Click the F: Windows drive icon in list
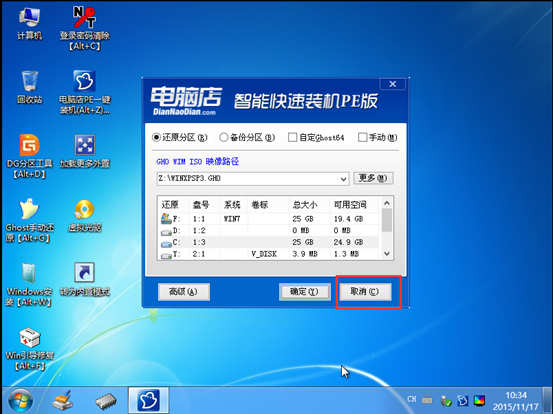The height and width of the screenshot is (414, 553). (166, 218)
